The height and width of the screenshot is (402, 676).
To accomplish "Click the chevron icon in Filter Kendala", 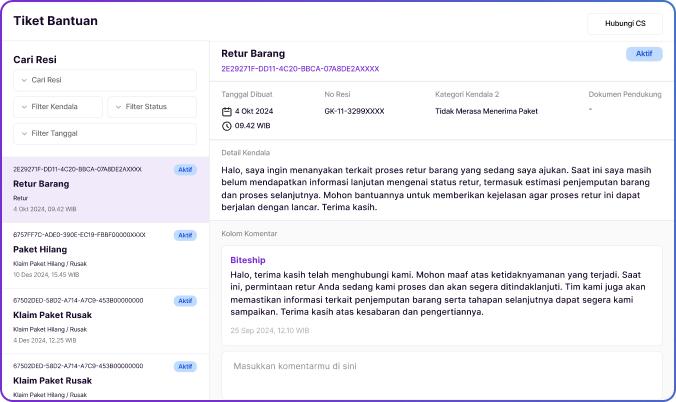I will pos(24,106).
